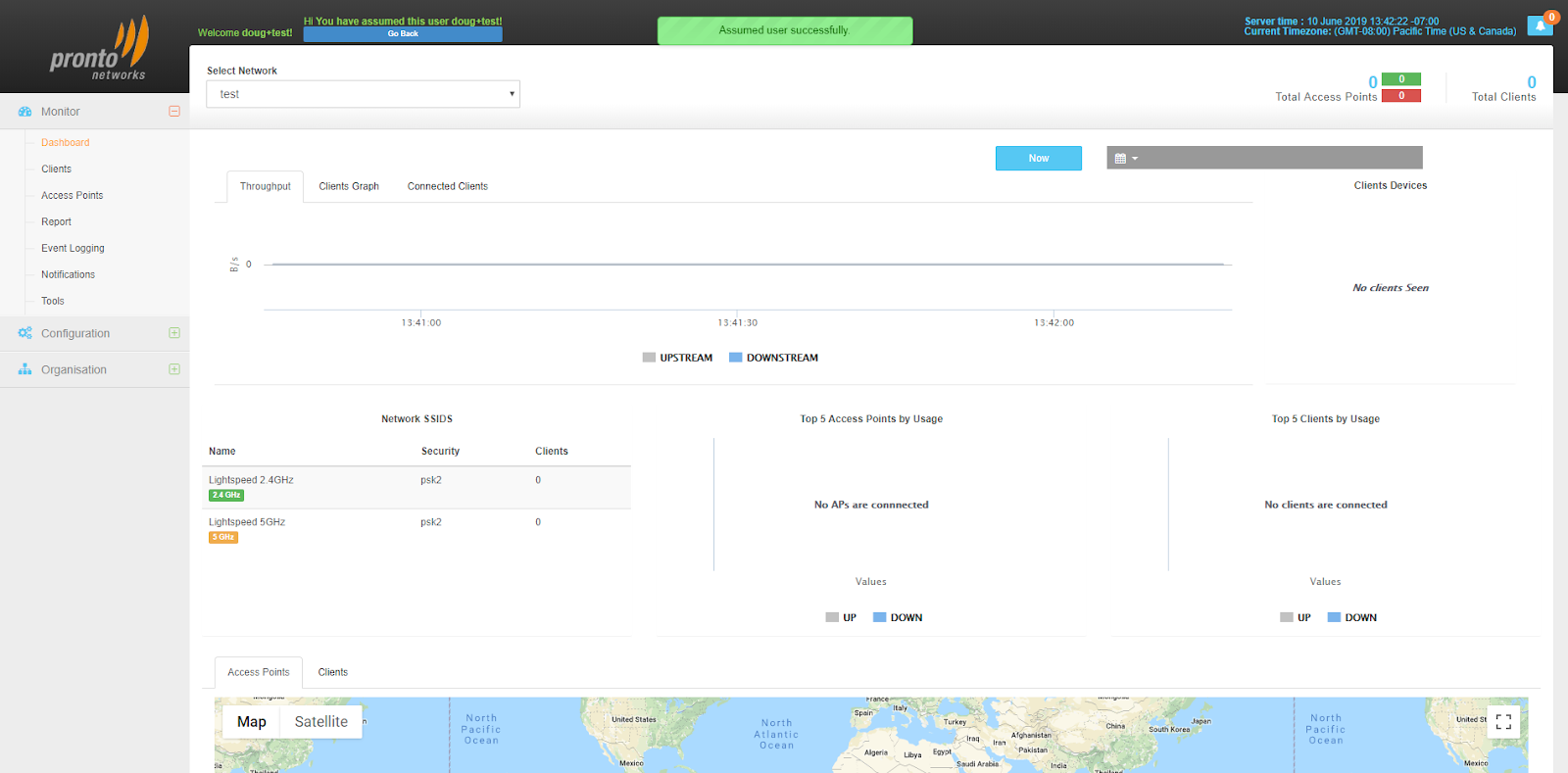Click the Monitor dashboard icon

pyautogui.click(x=25, y=112)
